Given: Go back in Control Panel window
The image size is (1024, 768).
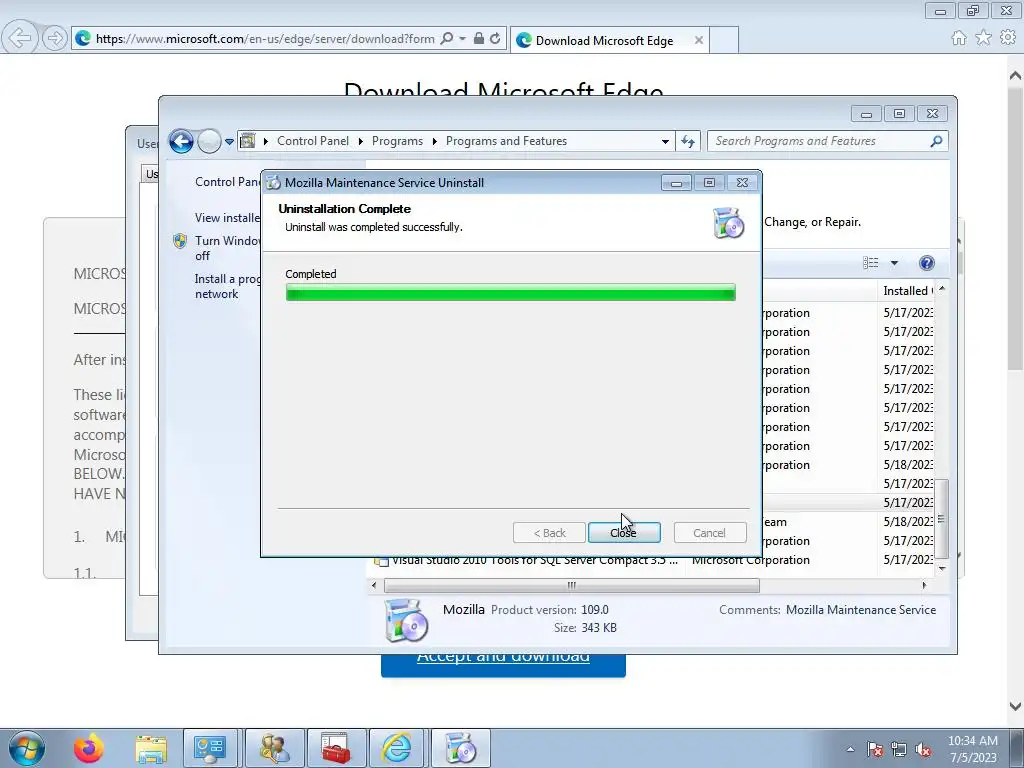Looking at the screenshot, I should [x=182, y=141].
